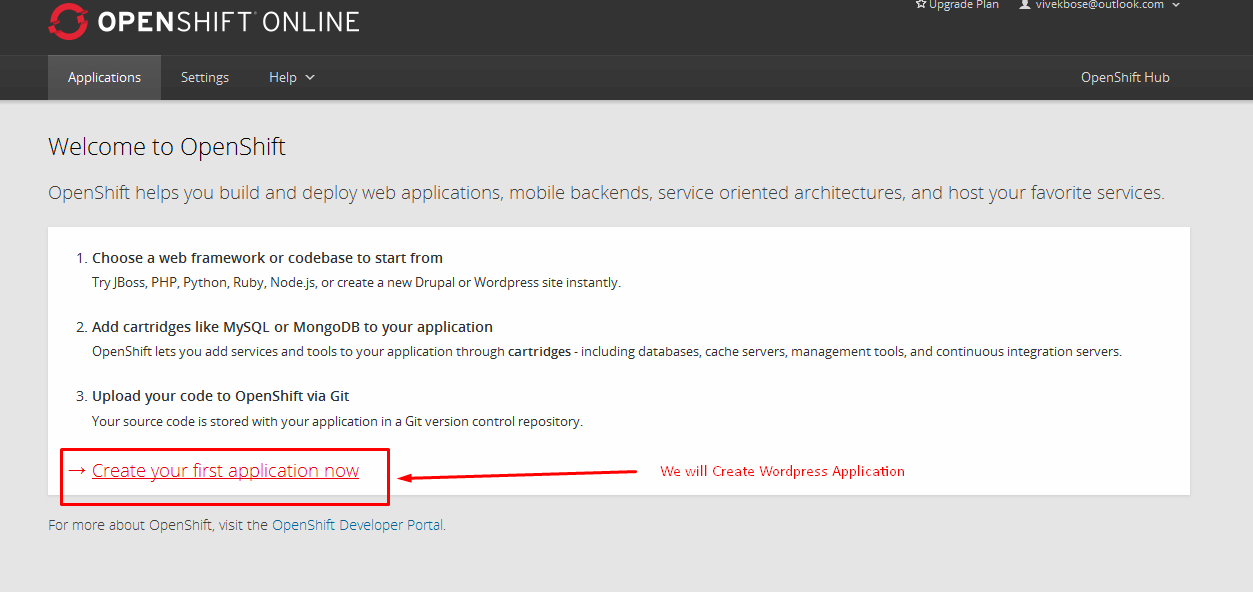Go to OpenShift Hub

pyautogui.click(x=1125, y=77)
